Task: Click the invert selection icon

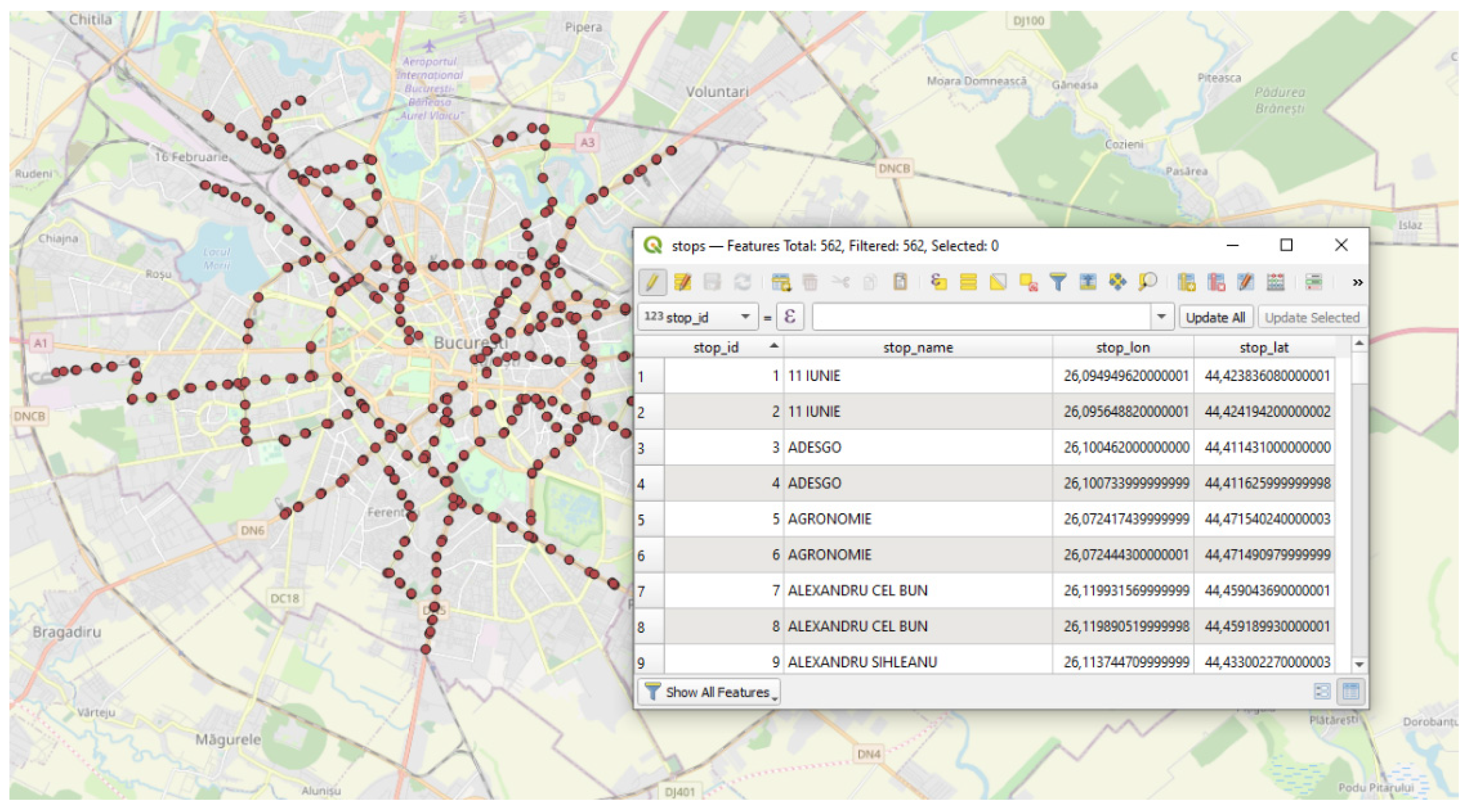Action: click(x=998, y=282)
